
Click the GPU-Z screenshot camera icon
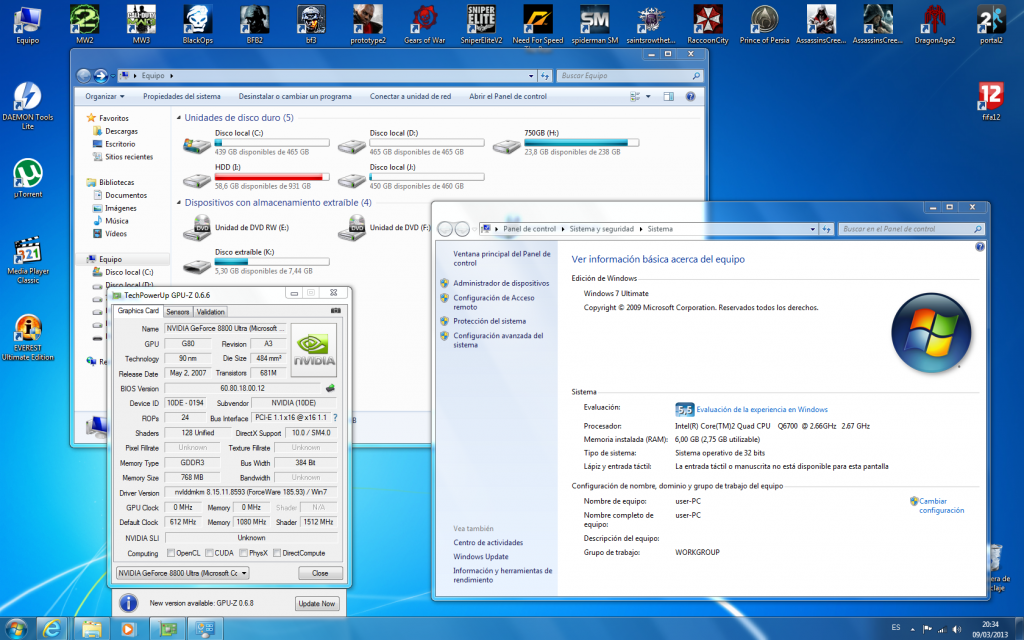click(336, 311)
